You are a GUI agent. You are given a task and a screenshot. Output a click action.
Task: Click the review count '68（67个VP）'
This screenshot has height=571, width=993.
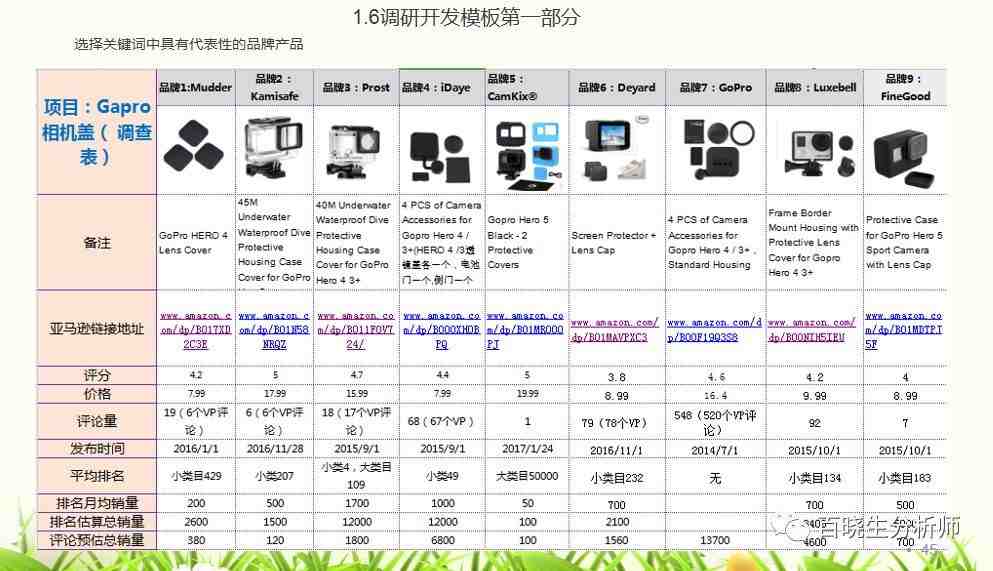441,422
